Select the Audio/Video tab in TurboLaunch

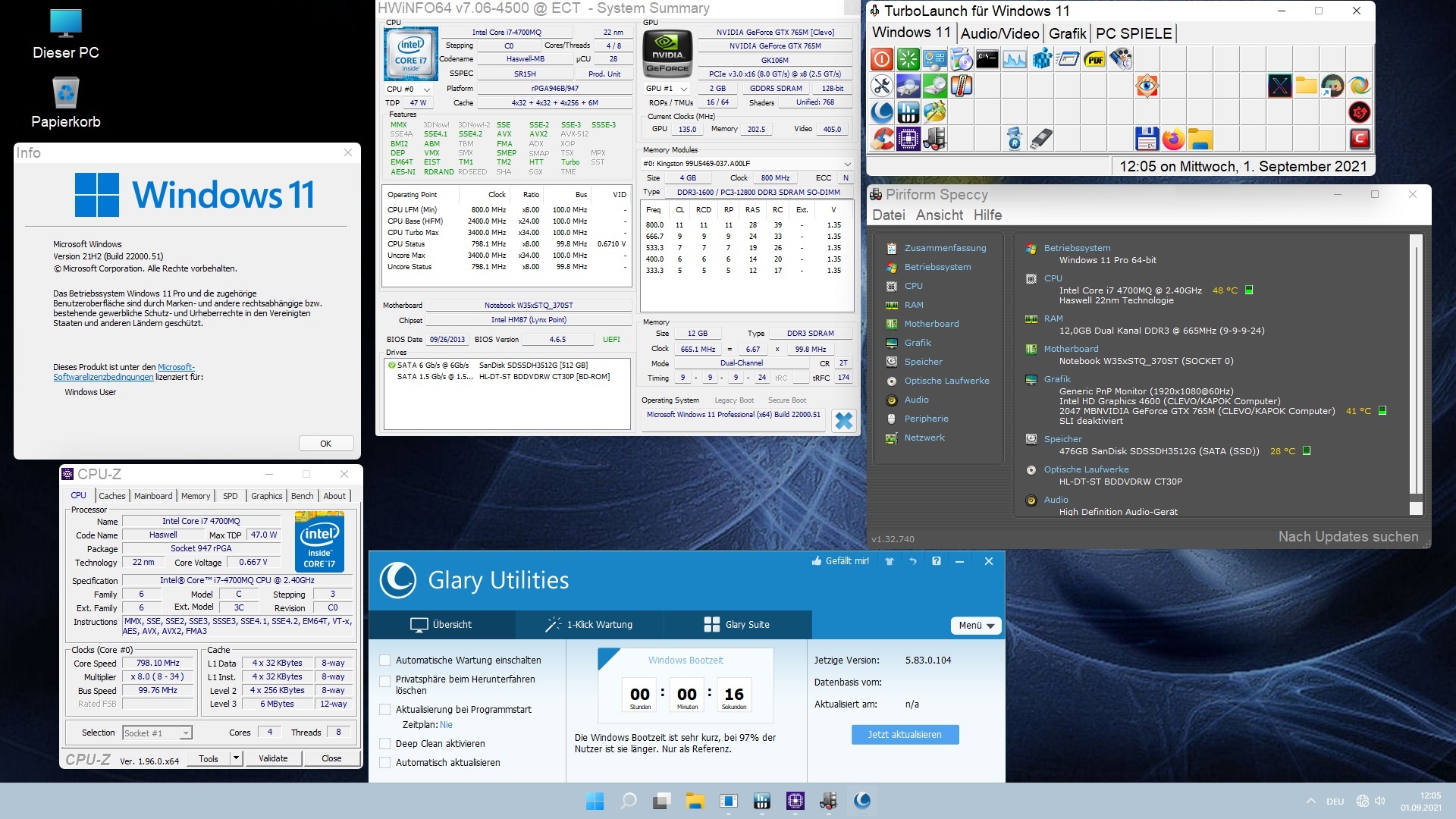(x=999, y=33)
